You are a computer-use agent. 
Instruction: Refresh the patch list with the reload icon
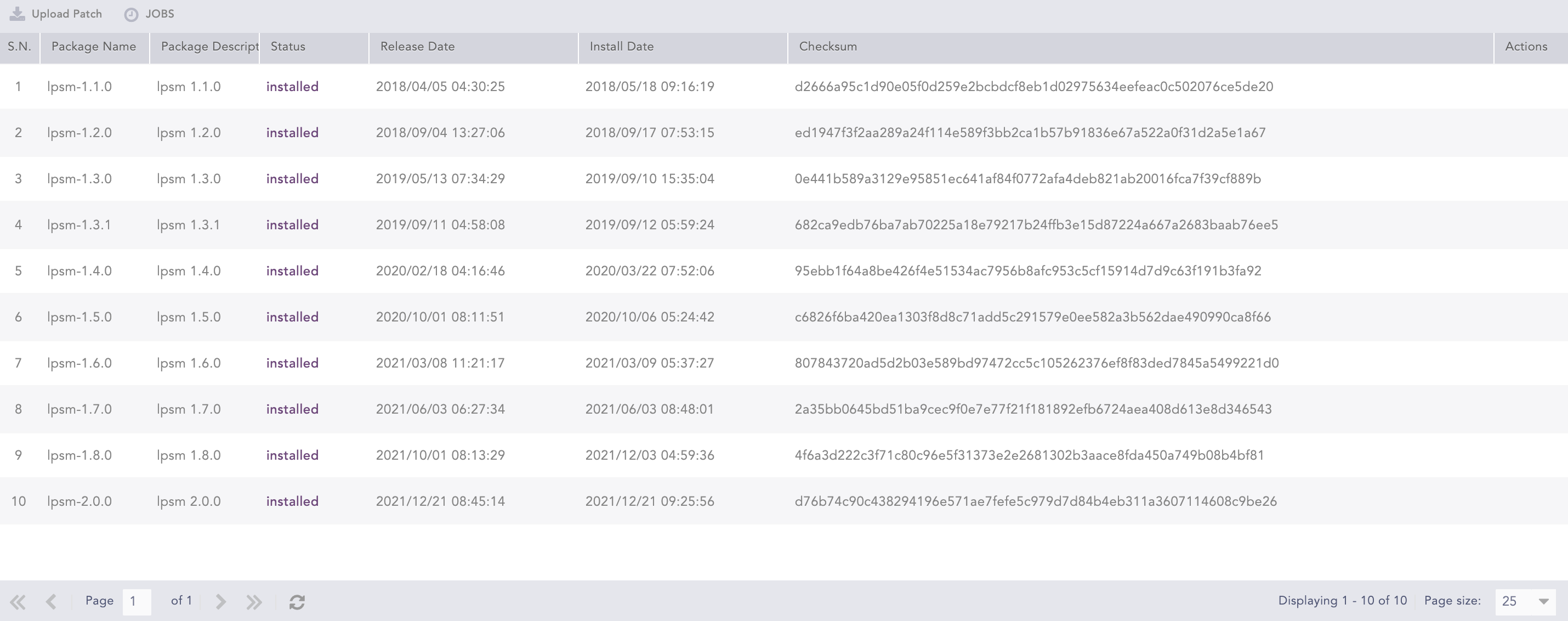click(x=298, y=601)
